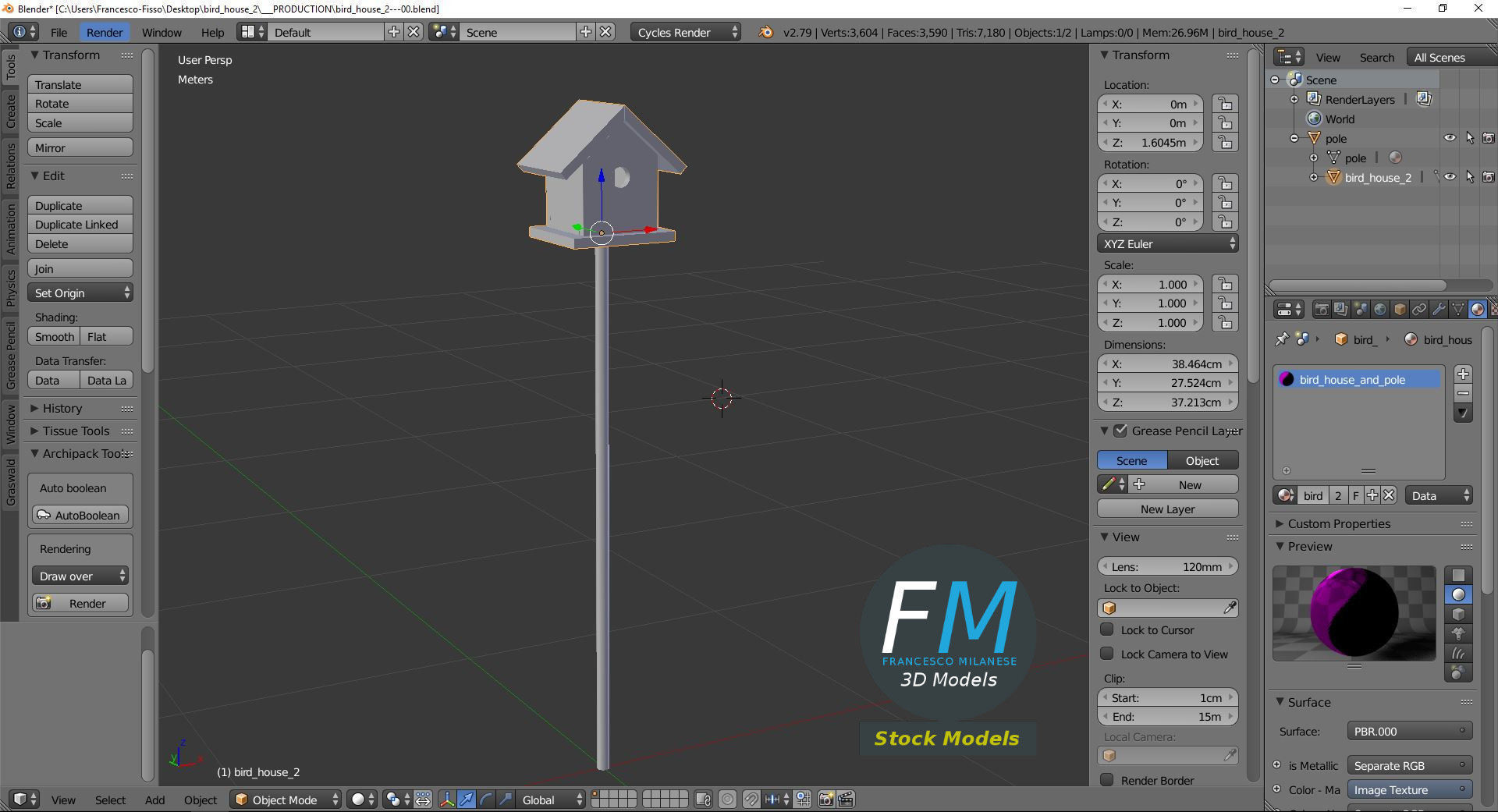Click the OpenGL render animation clapper icon
Image resolution: width=1498 pixels, height=812 pixels.
pyautogui.click(x=846, y=800)
